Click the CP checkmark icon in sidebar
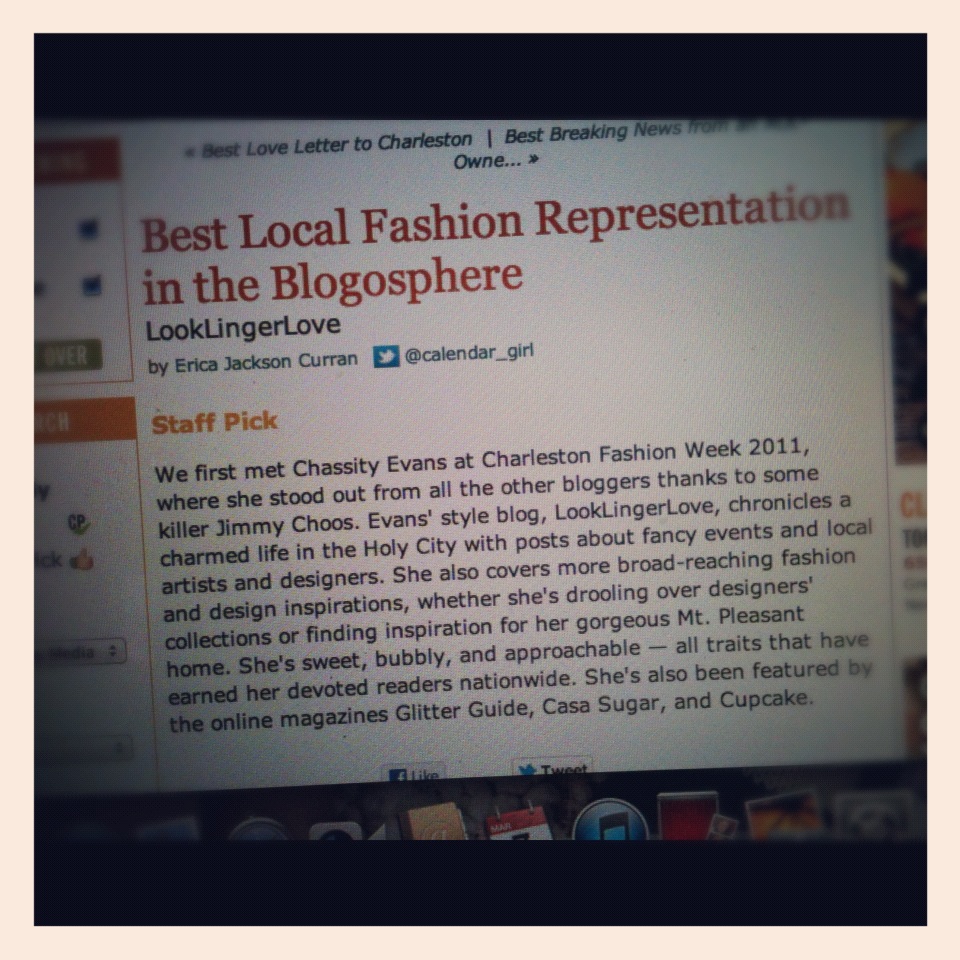 pos(78,524)
